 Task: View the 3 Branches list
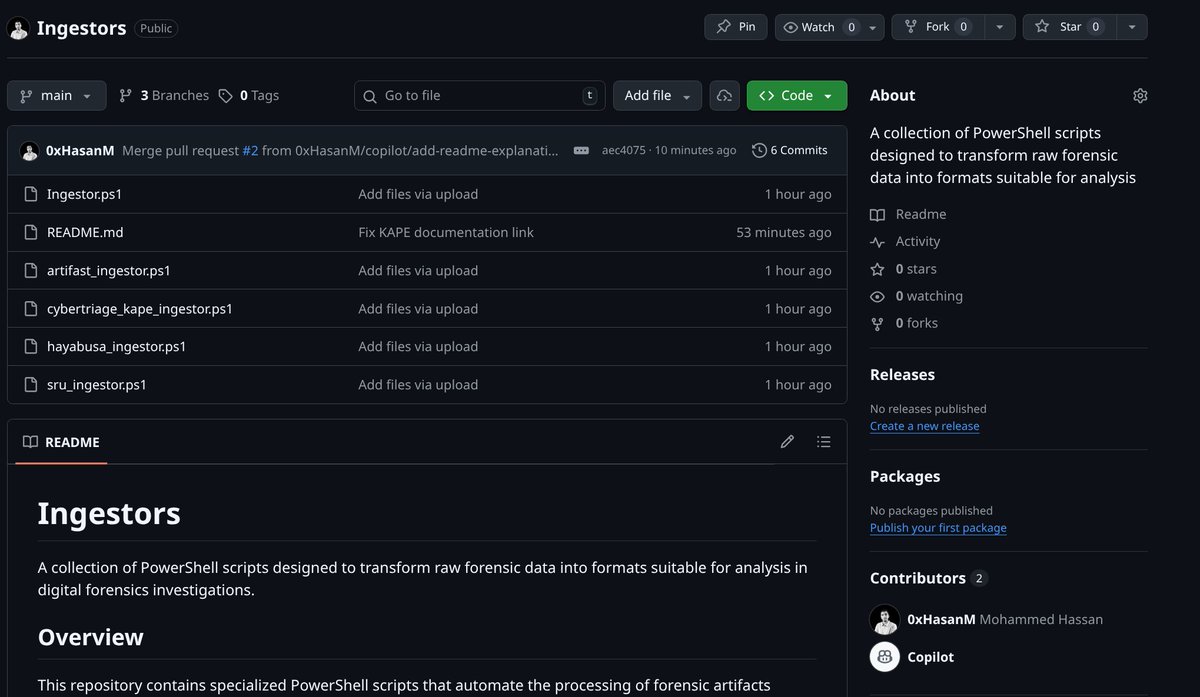tap(164, 95)
